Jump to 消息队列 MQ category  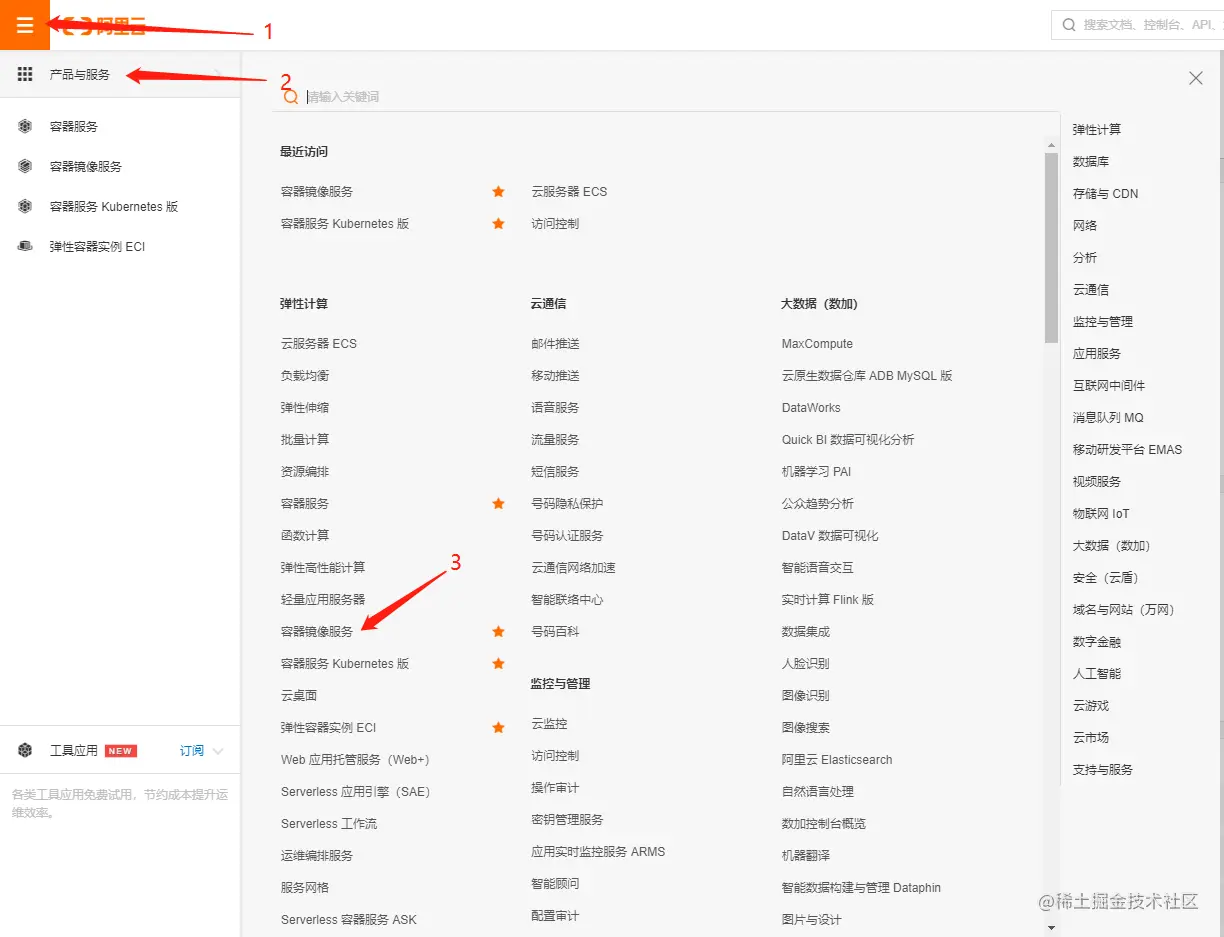1108,417
